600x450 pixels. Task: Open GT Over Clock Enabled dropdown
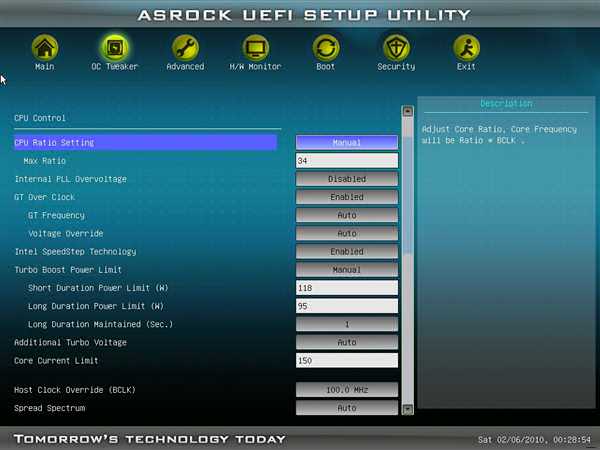pos(347,197)
